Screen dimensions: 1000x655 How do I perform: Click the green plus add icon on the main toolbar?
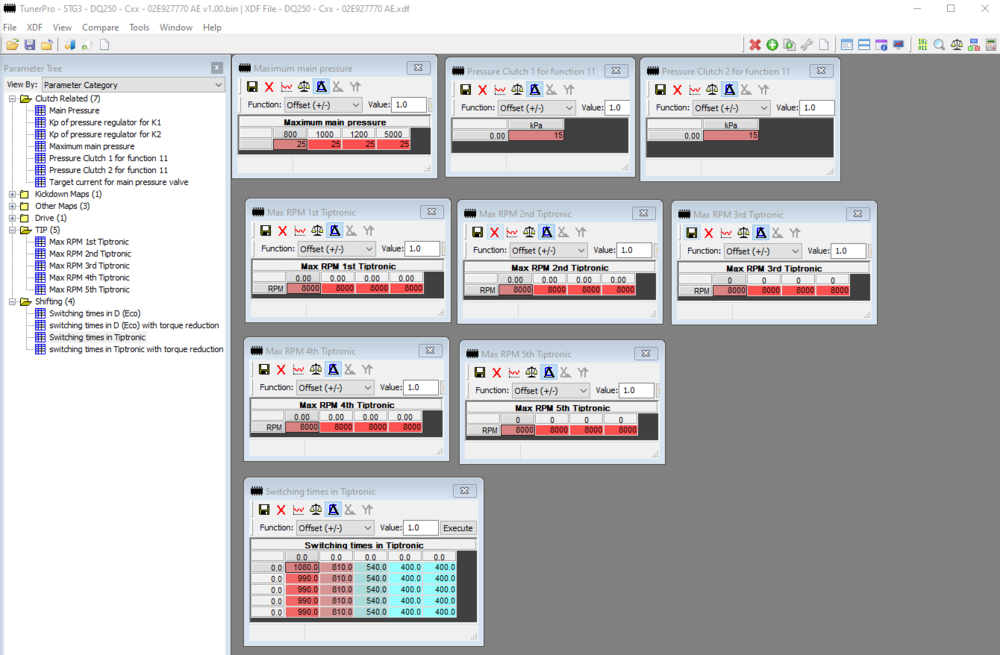[x=771, y=45]
